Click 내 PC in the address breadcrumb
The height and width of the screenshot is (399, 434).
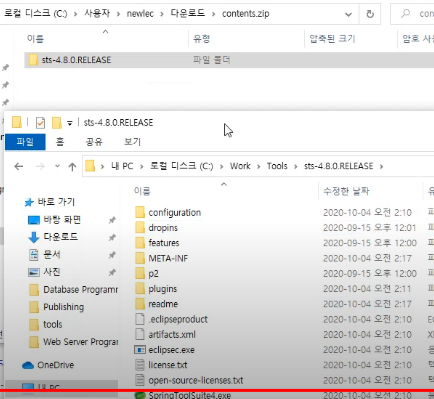click(122, 166)
